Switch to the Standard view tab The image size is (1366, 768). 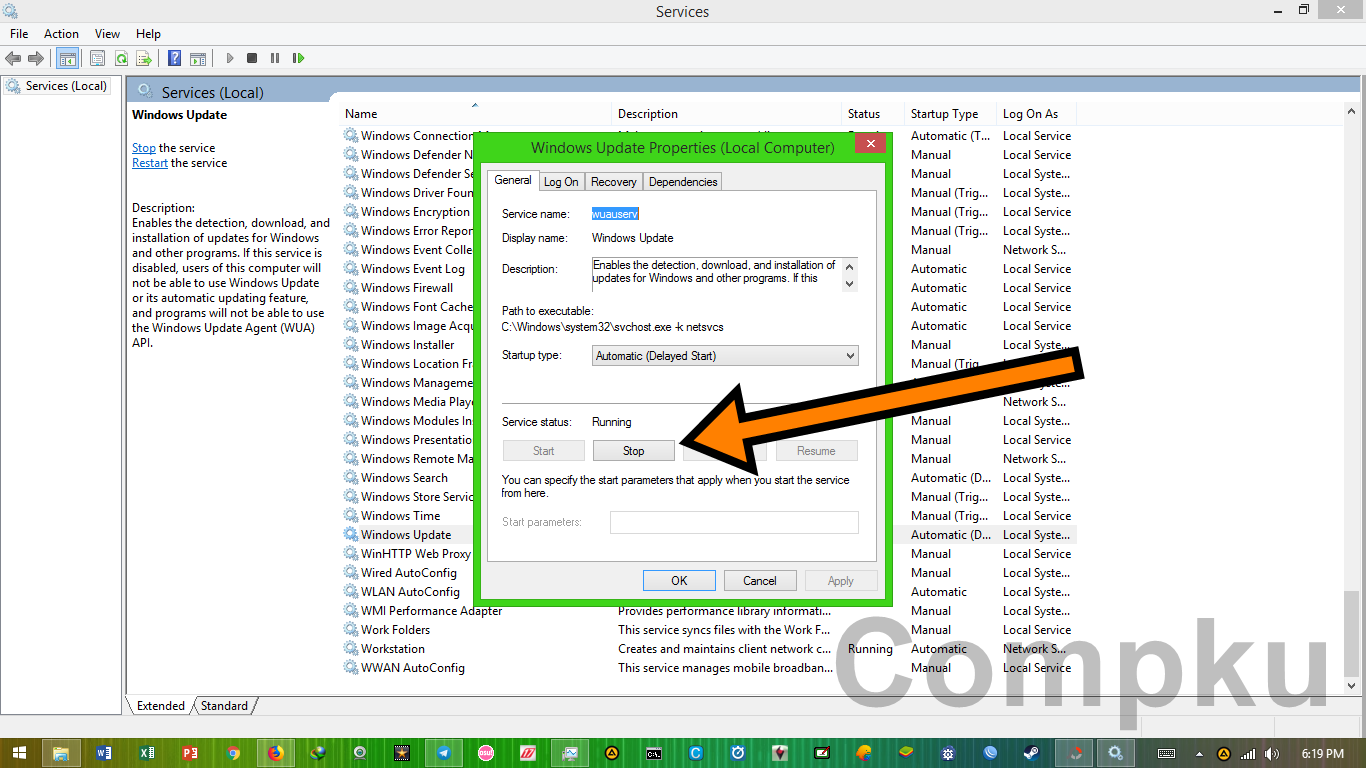[x=224, y=706]
